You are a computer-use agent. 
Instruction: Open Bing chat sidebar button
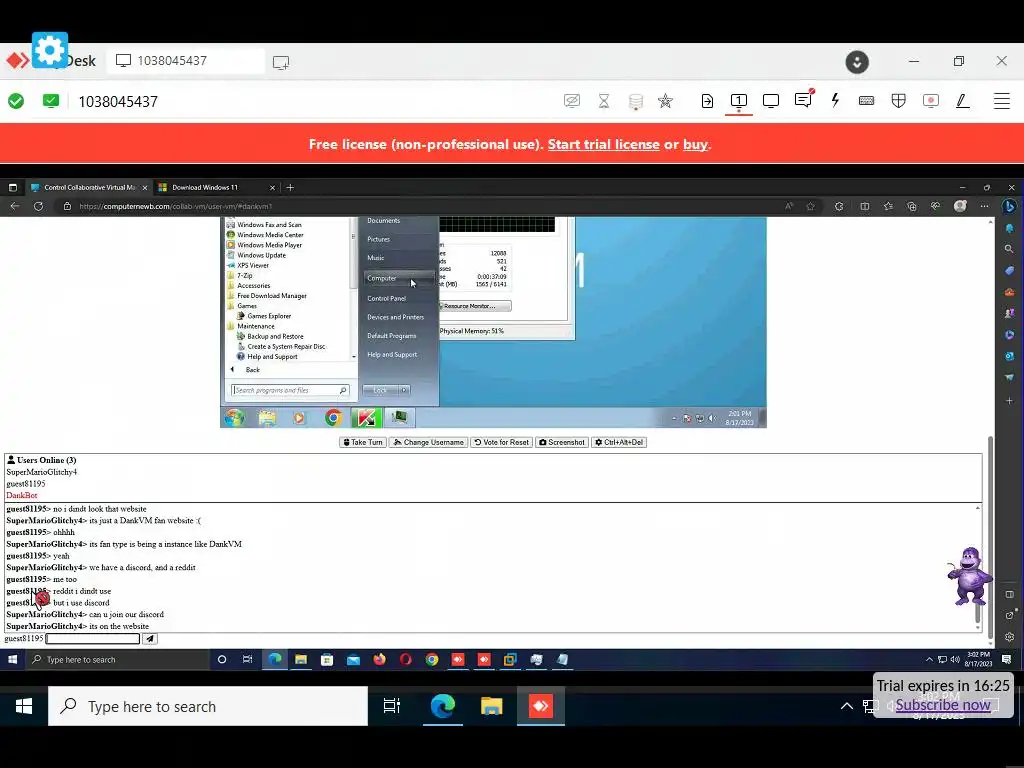click(1009, 206)
